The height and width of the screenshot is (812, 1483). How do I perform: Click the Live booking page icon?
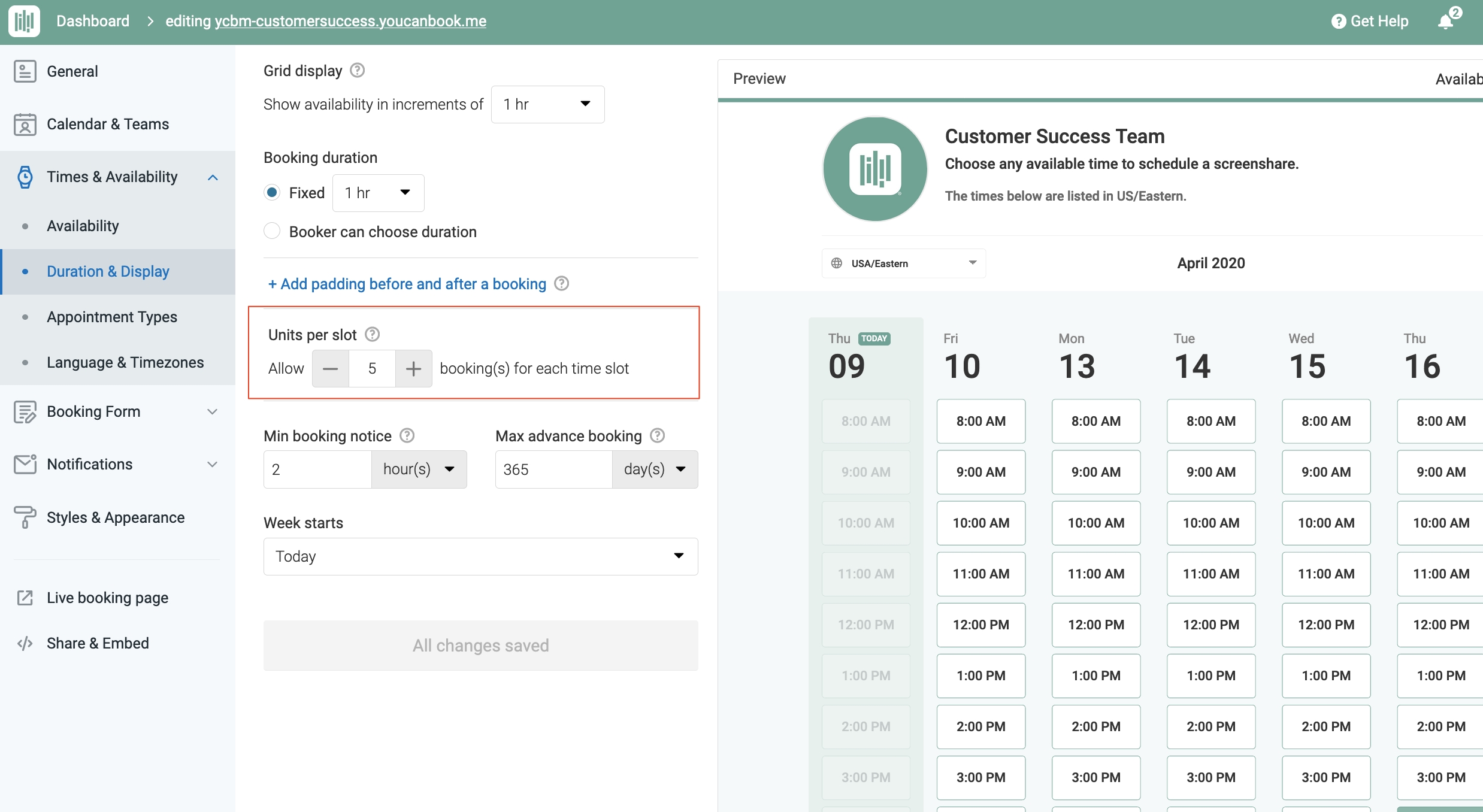[x=25, y=597]
